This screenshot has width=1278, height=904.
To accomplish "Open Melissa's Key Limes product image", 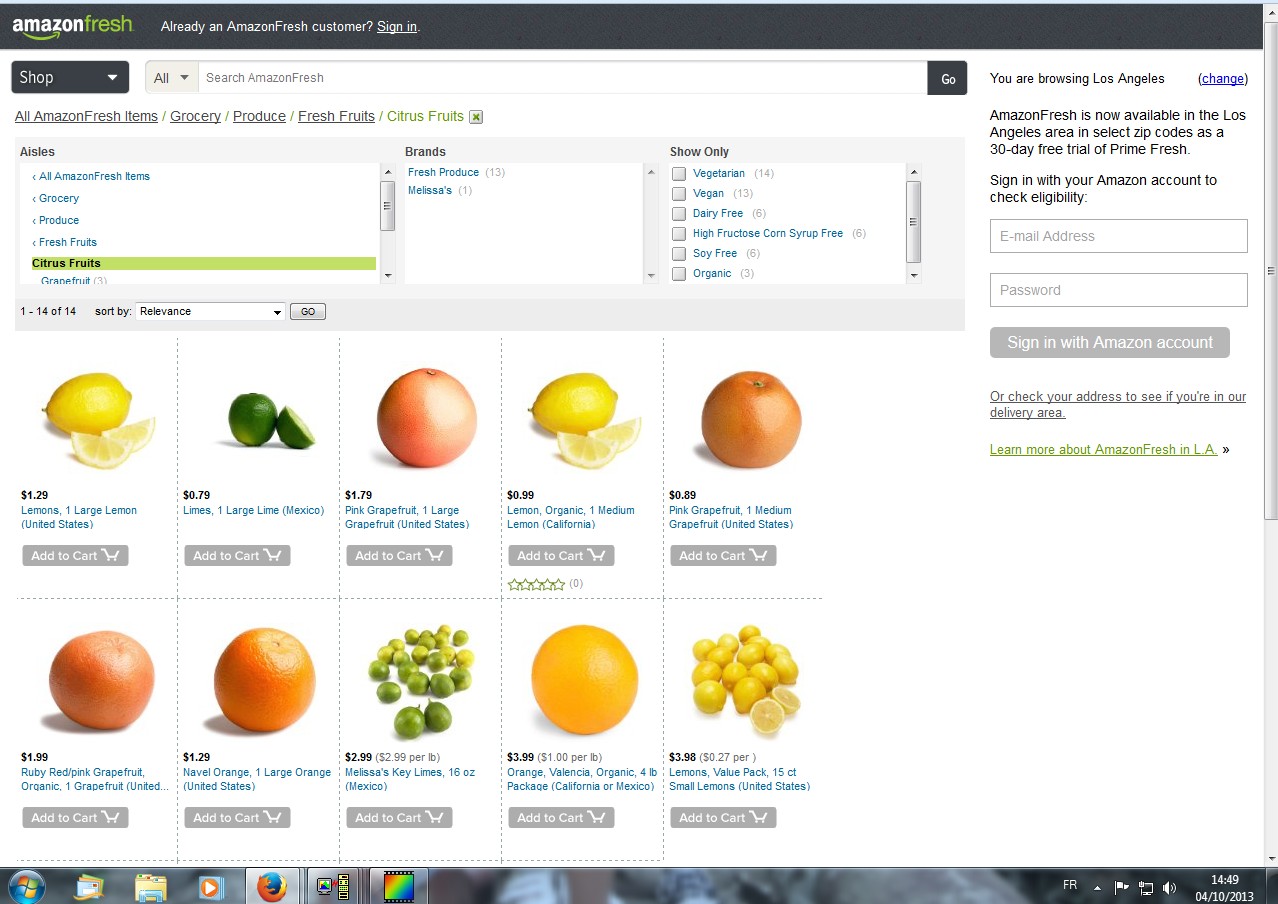I will coord(422,680).
